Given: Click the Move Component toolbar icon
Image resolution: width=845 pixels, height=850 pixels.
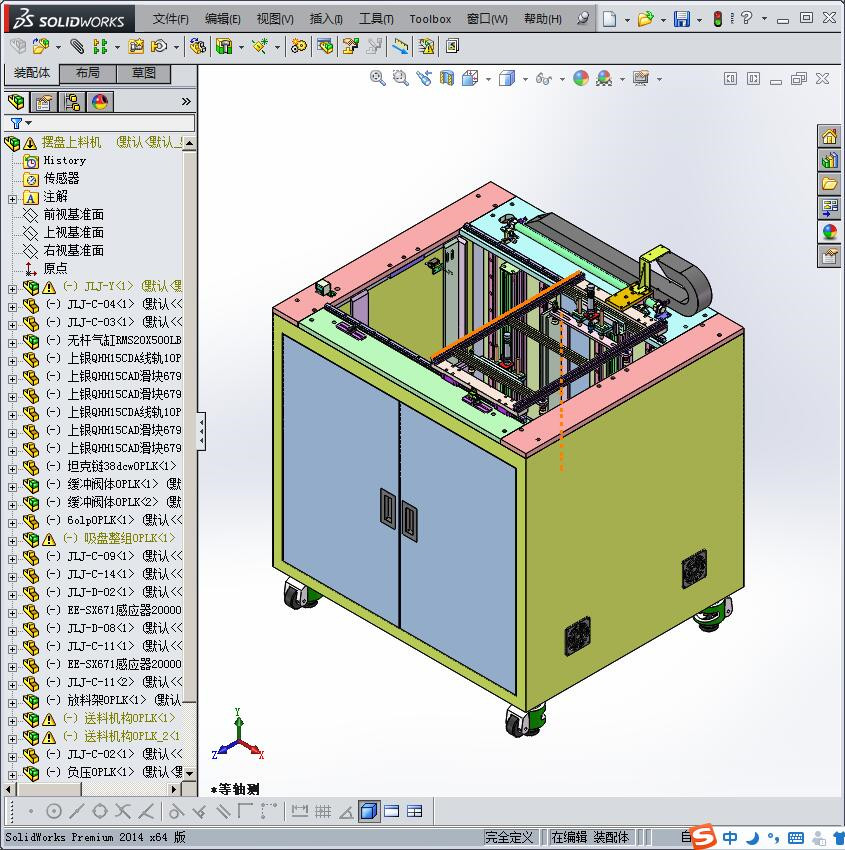Looking at the screenshot, I should click(159, 47).
